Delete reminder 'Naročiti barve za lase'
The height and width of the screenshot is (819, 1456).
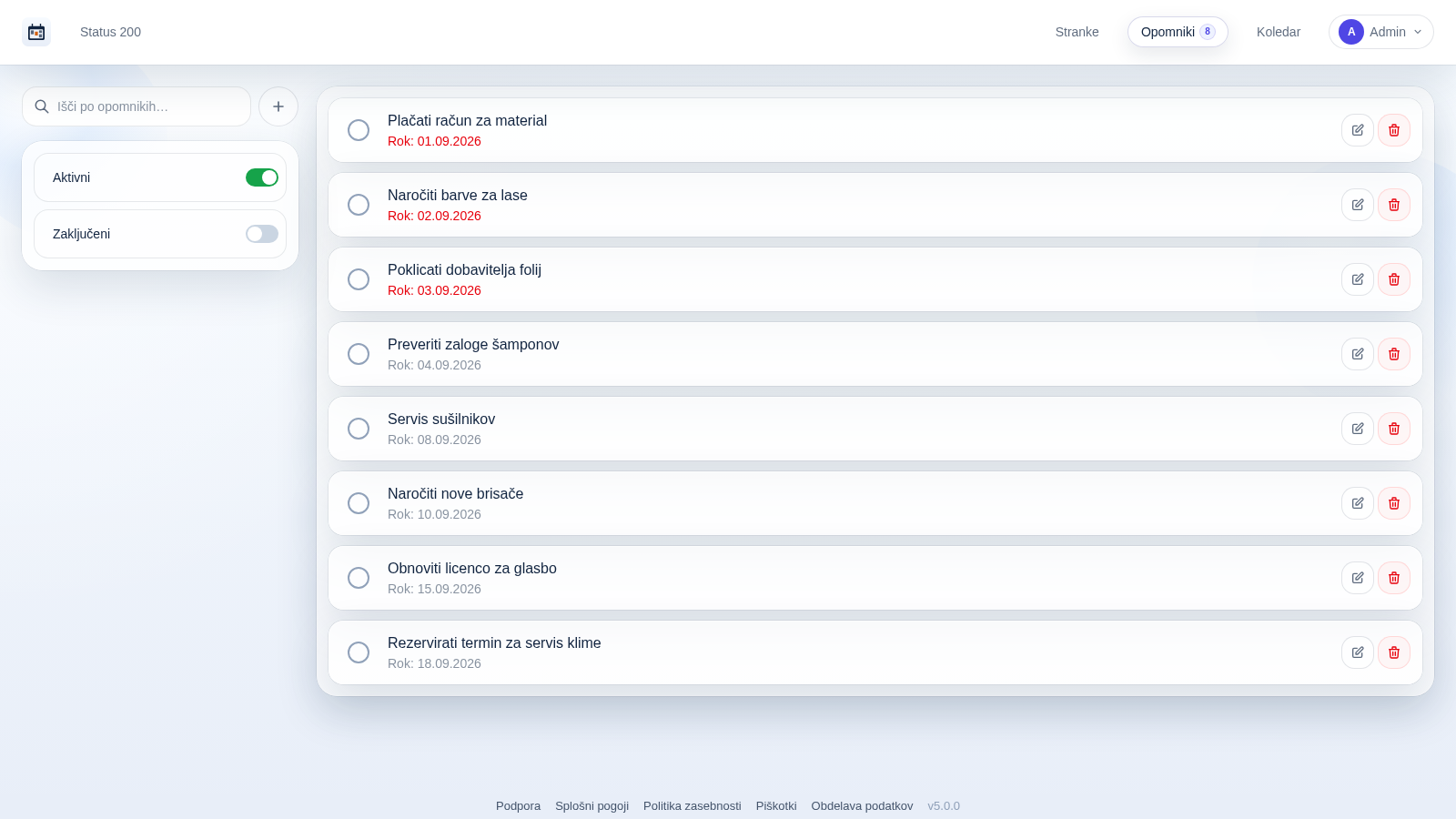tap(1394, 205)
